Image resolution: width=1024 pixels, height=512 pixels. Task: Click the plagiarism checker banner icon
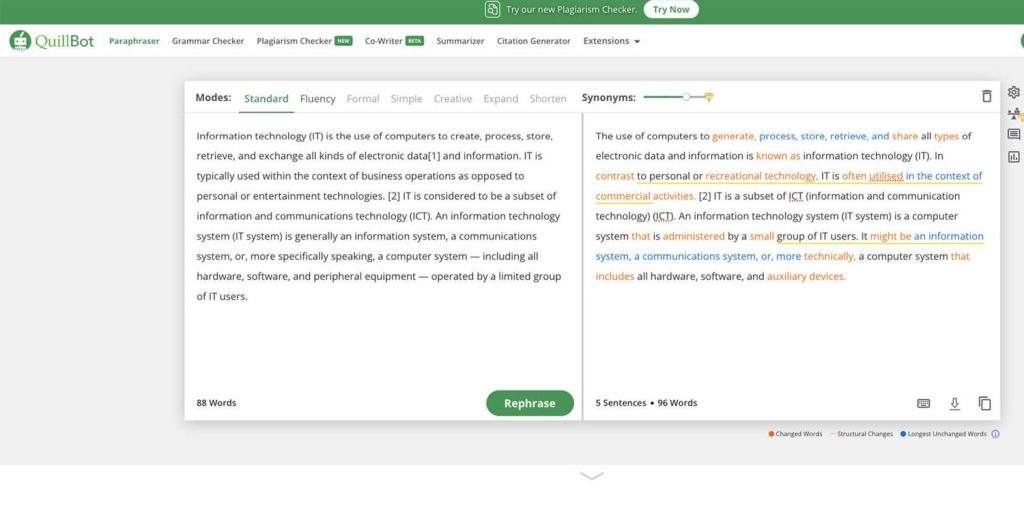[492, 10]
